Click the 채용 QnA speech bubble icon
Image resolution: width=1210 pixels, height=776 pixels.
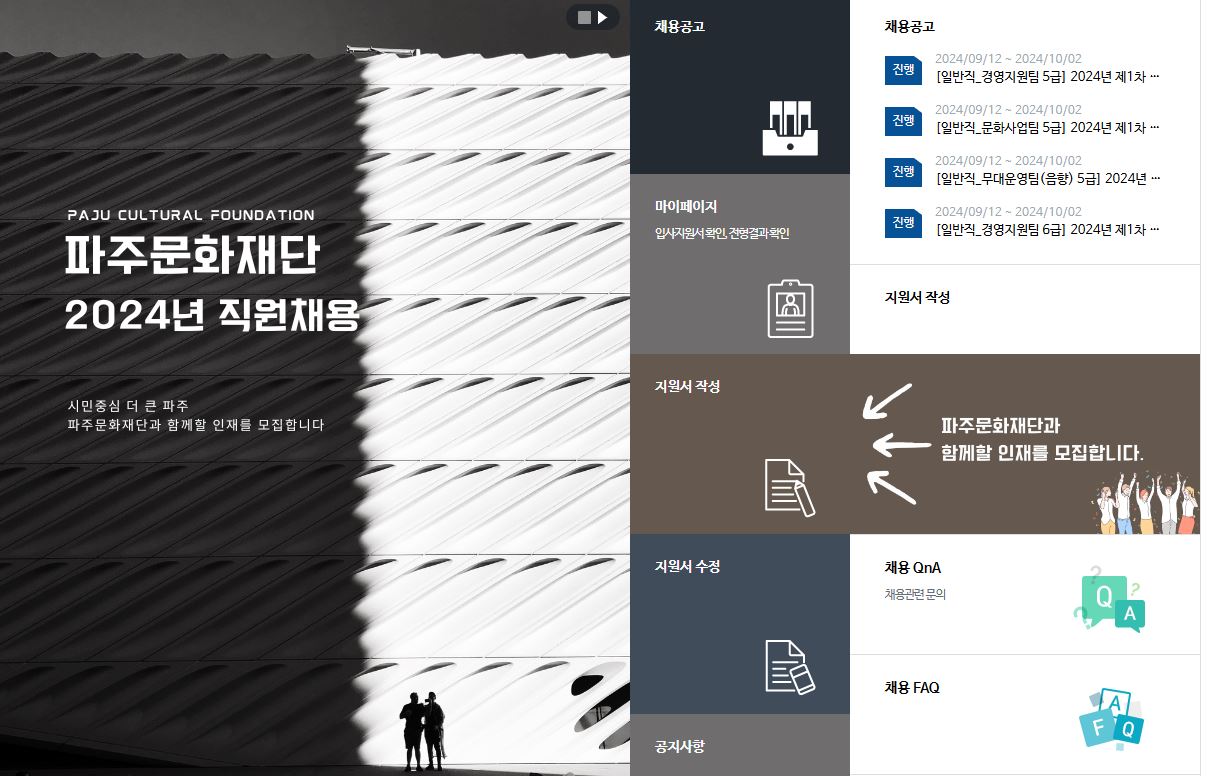tap(1108, 598)
